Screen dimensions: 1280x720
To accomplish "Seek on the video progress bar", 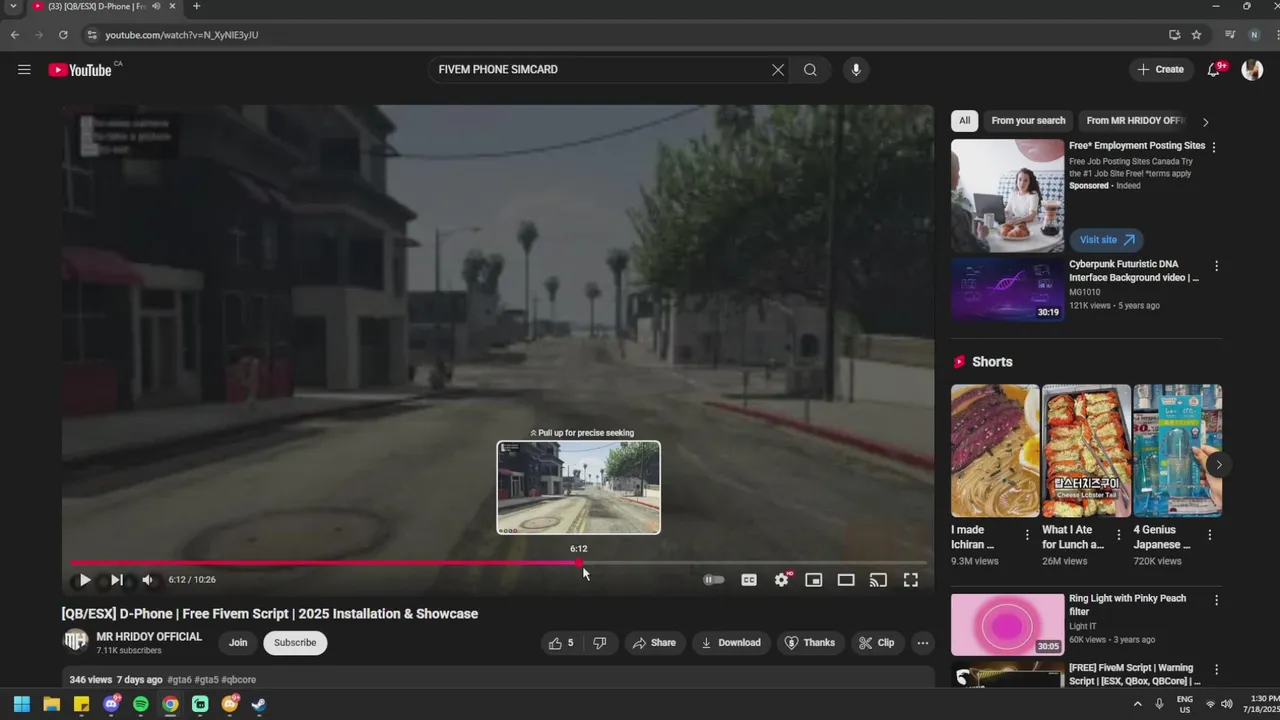I will point(497,563).
